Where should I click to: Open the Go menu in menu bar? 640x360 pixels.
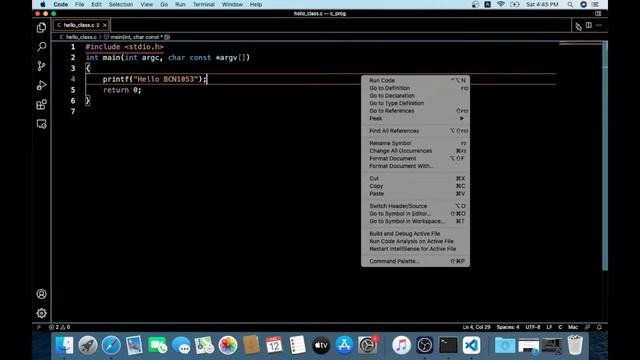[x=164, y=4]
